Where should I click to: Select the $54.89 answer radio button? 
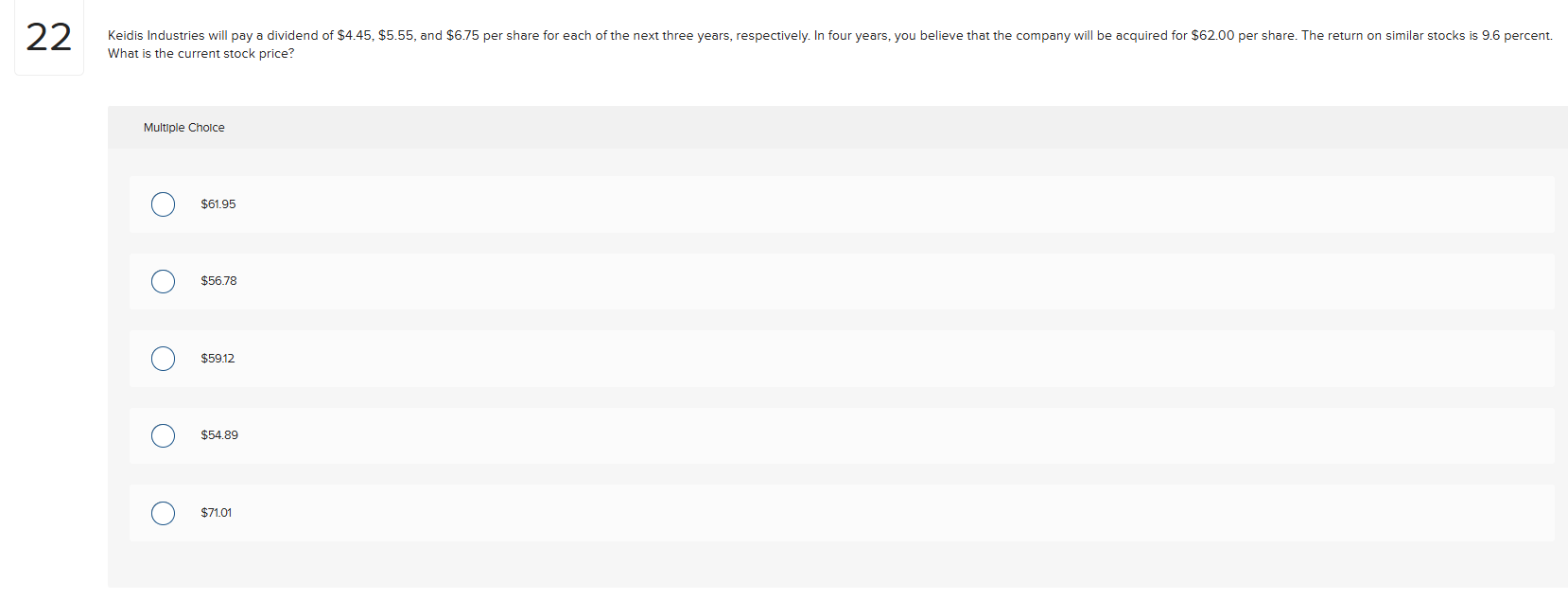(x=163, y=435)
